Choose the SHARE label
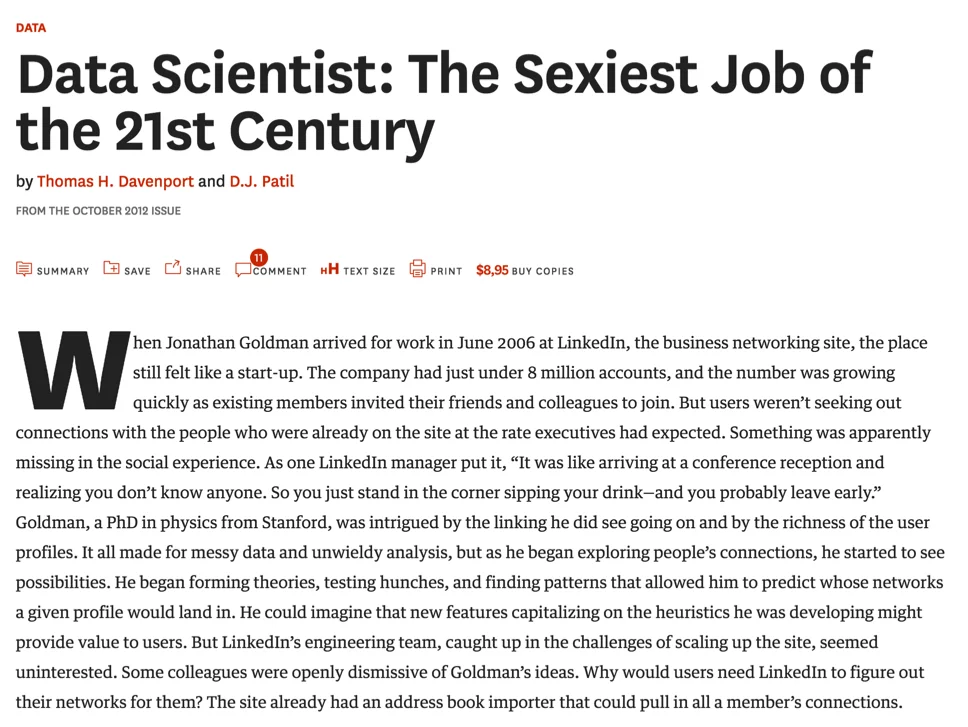 pyautogui.click(x=203, y=271)
